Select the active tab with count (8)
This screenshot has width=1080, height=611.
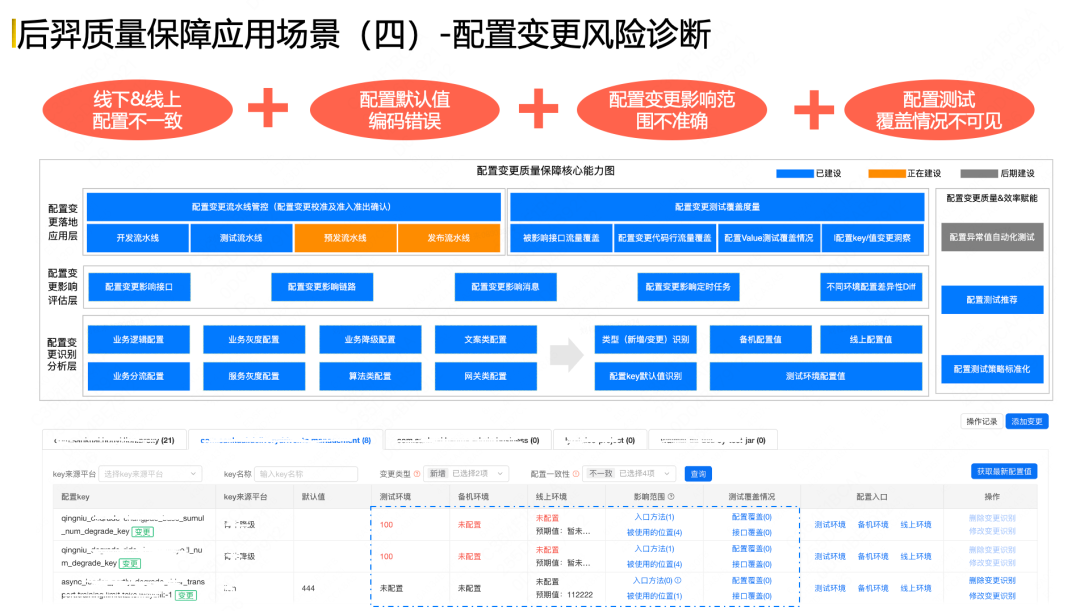click(285, 440)
